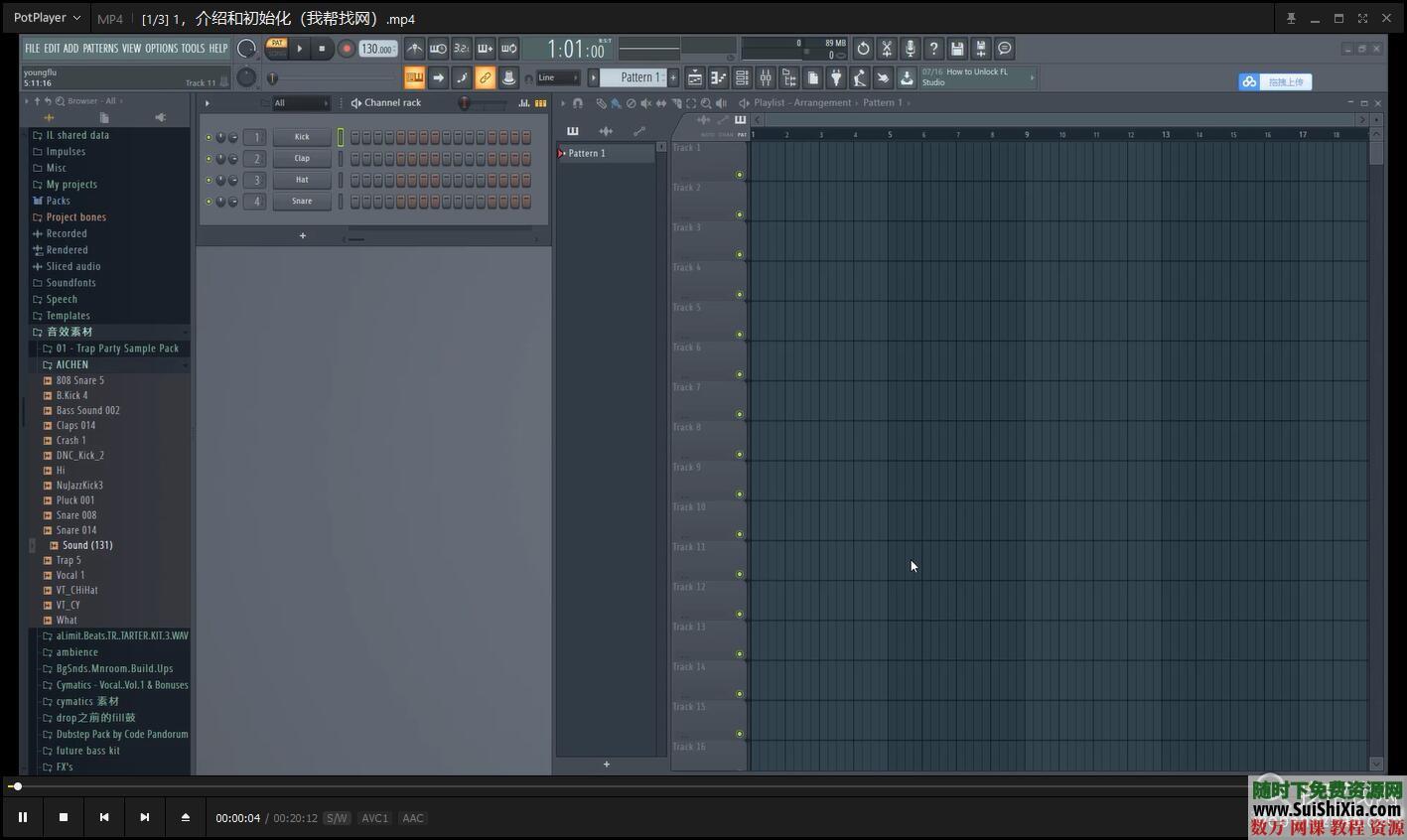The height and width of the screenshot is (840, 1407).
Task: Toggle the step editing mode icon
Action: [x=462, y=77]
